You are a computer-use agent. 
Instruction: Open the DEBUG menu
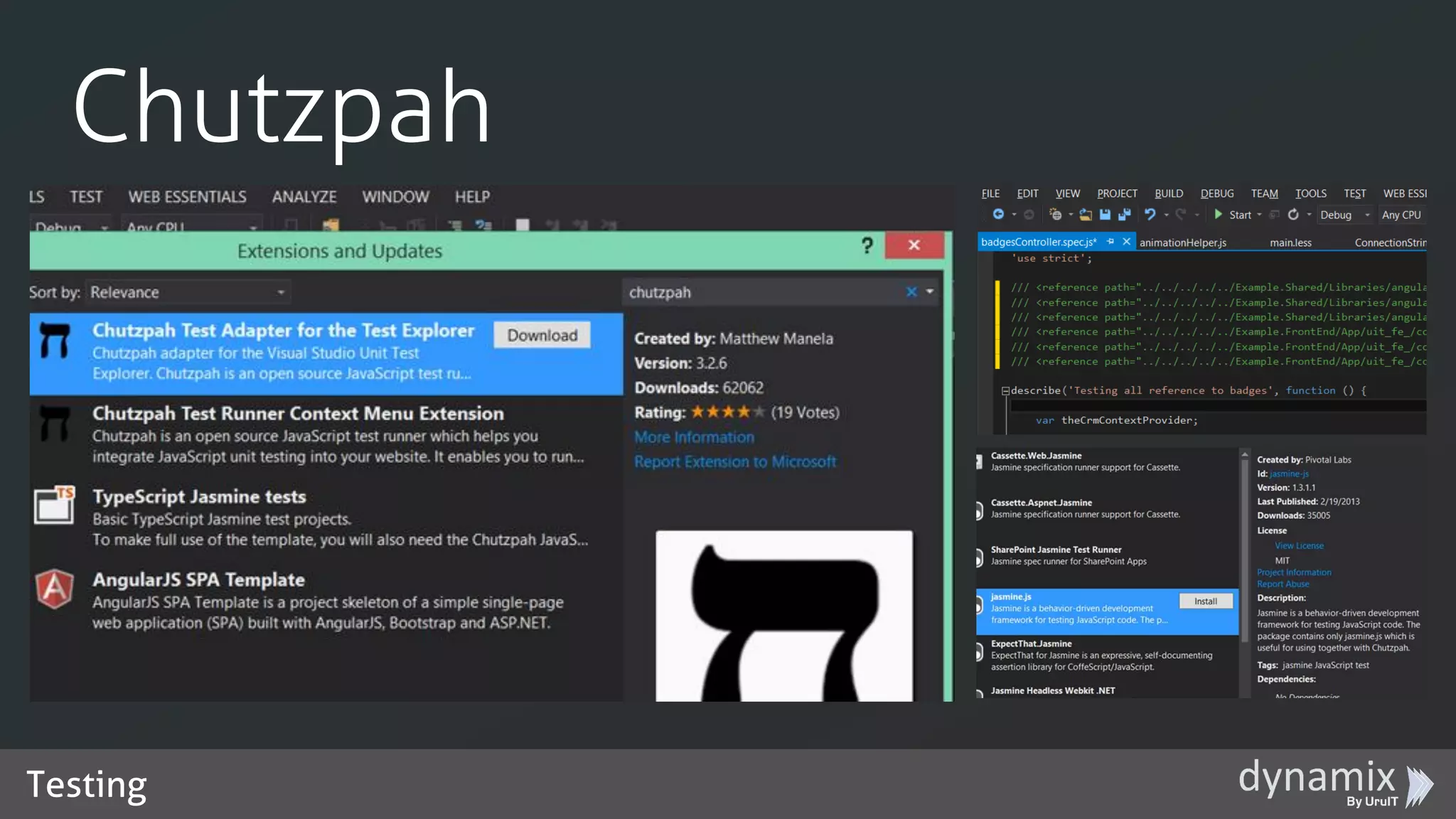1217,193
